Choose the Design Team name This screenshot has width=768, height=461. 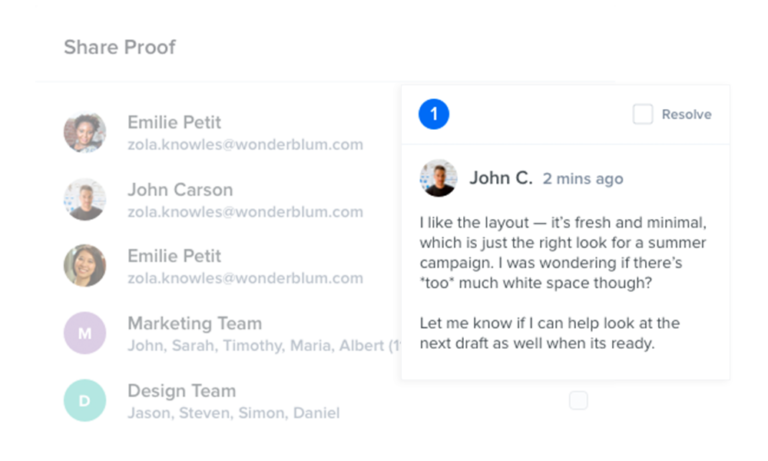point(182,391)
